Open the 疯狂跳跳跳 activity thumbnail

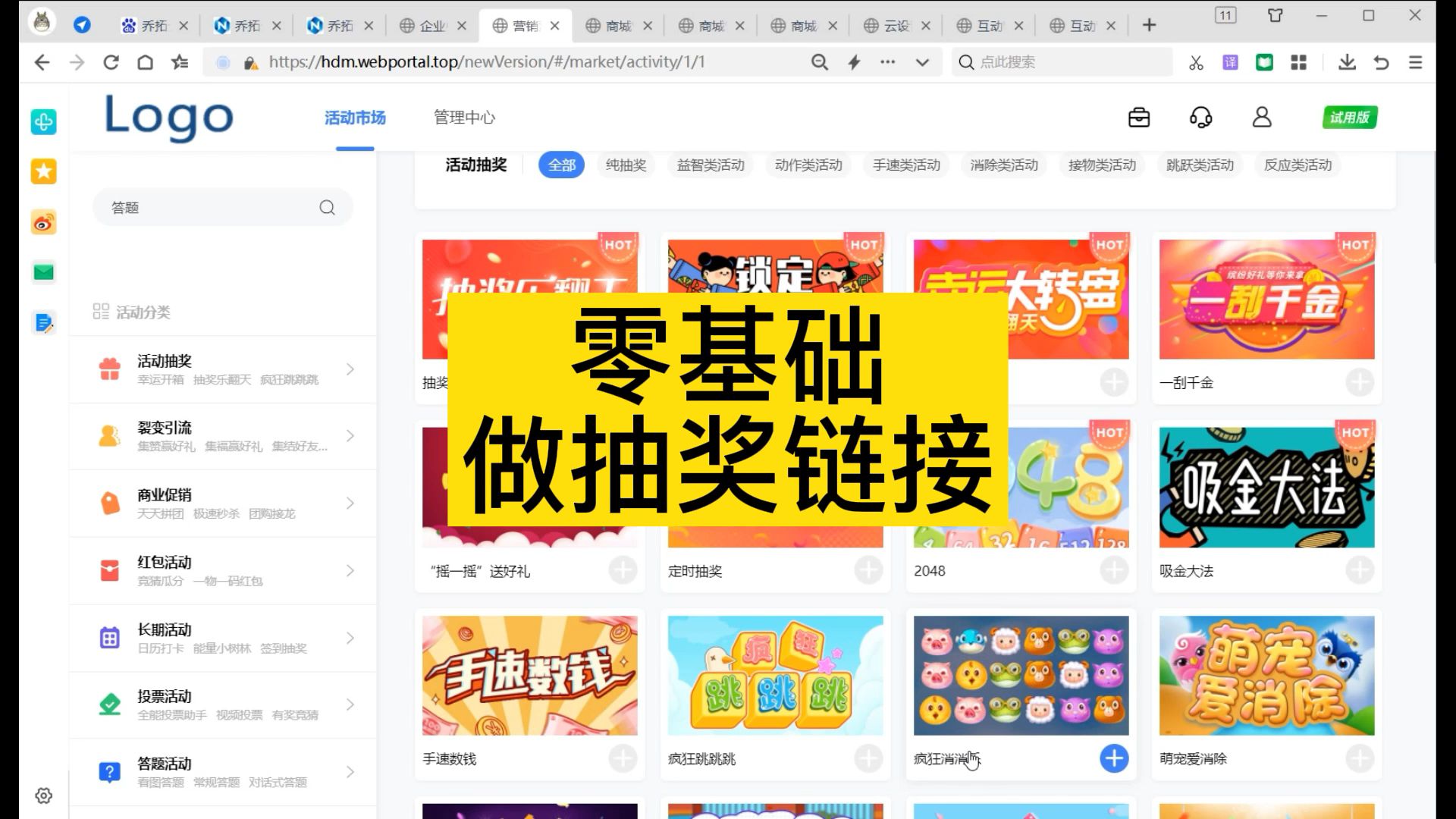click(x=775, y=675)
